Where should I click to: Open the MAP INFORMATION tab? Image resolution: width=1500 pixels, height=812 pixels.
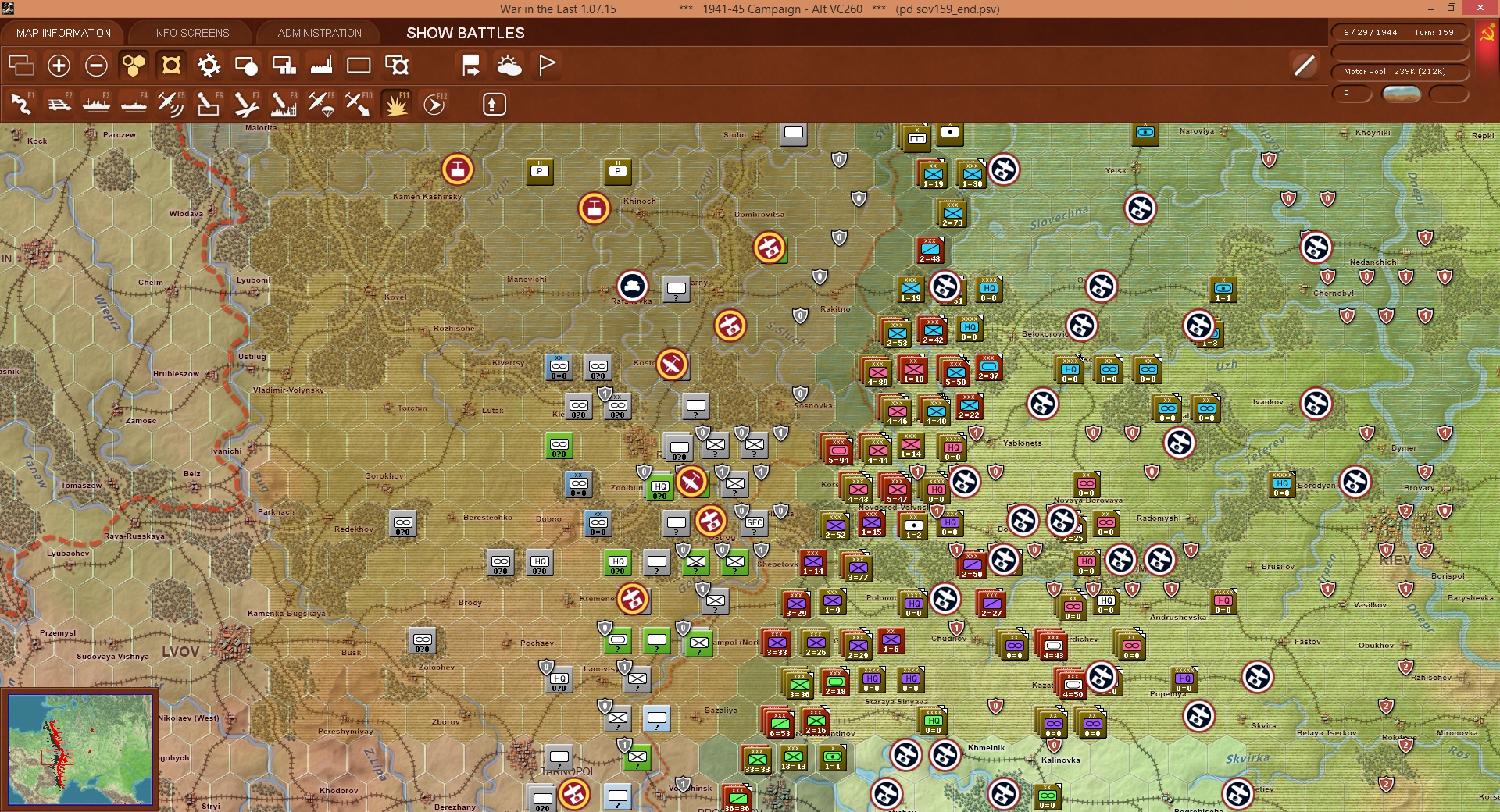[x=63, y=33]
